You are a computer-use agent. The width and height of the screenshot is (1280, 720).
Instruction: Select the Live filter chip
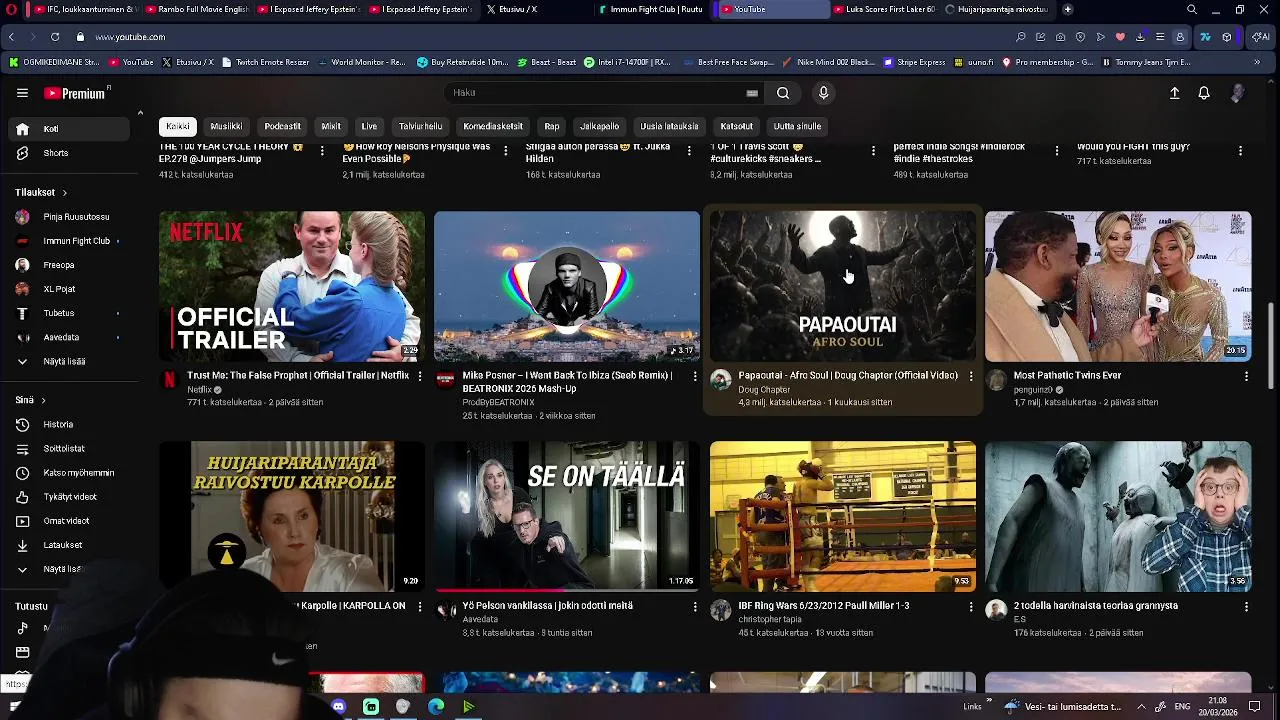[x=369, y=127]
